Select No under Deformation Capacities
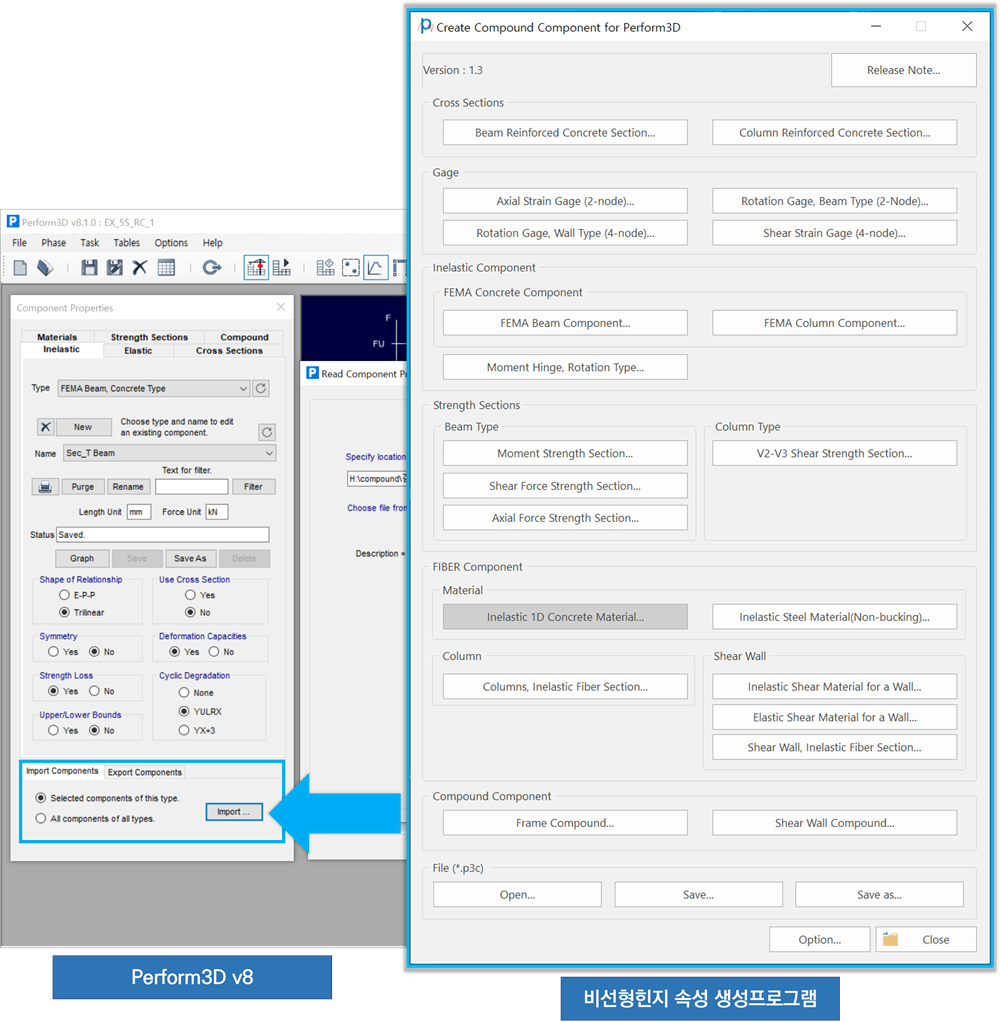1000x1022 pixels. coord(214,652)
